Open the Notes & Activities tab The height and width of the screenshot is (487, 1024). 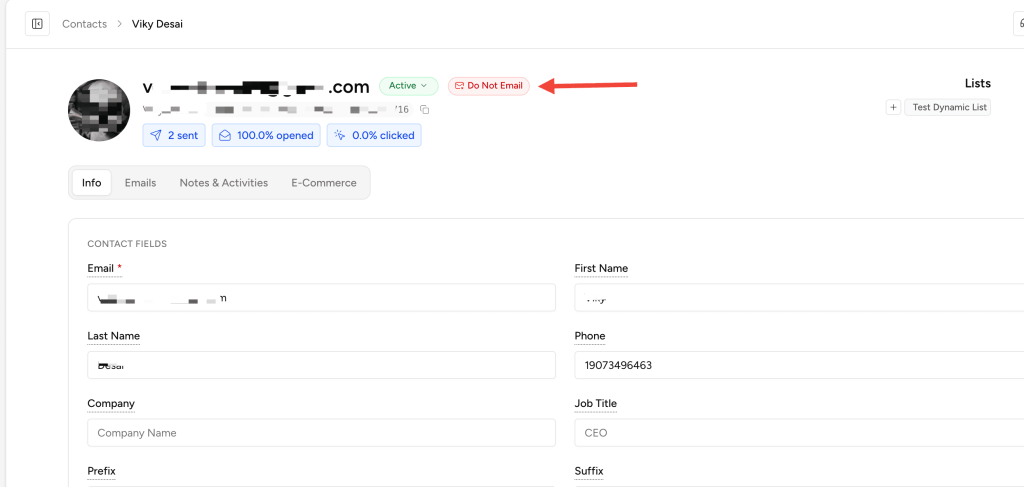tap(223, 183)
